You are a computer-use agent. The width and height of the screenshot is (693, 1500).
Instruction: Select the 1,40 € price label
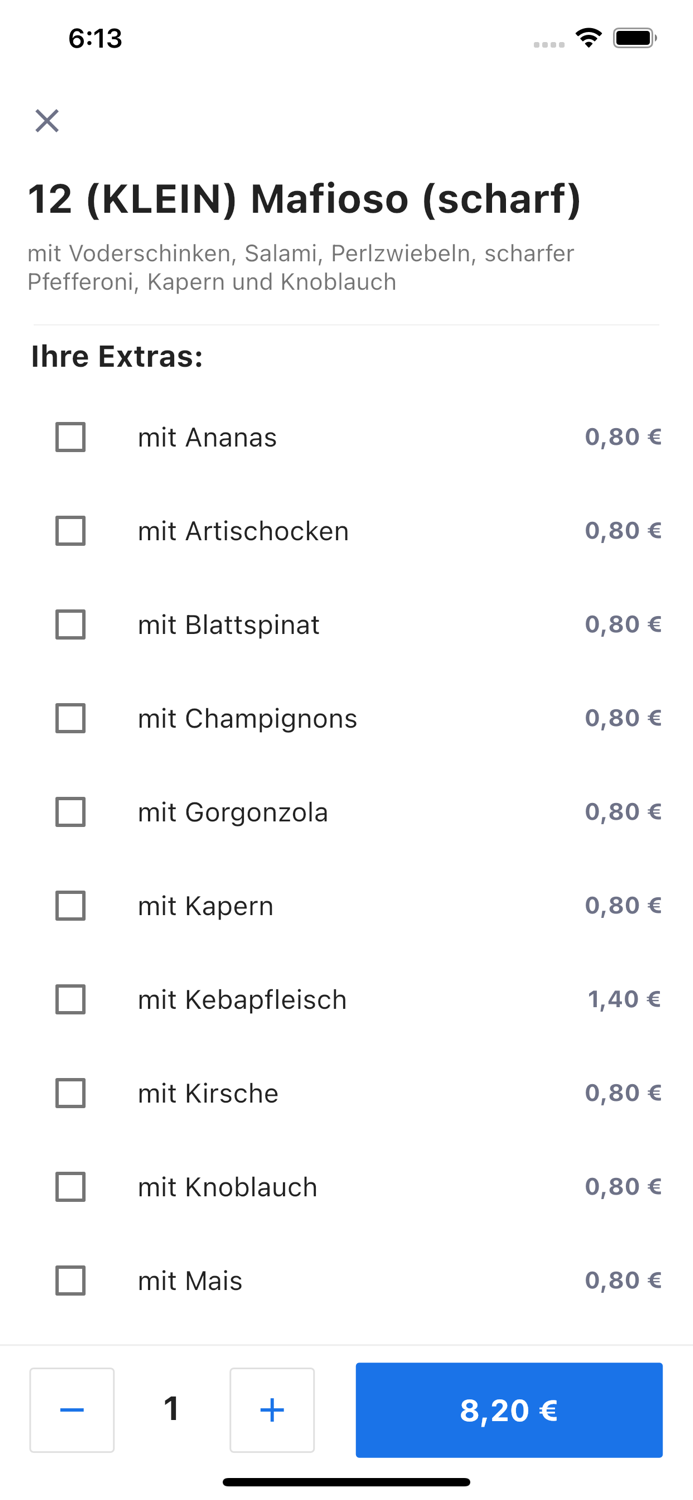click(x=622, y=999)
